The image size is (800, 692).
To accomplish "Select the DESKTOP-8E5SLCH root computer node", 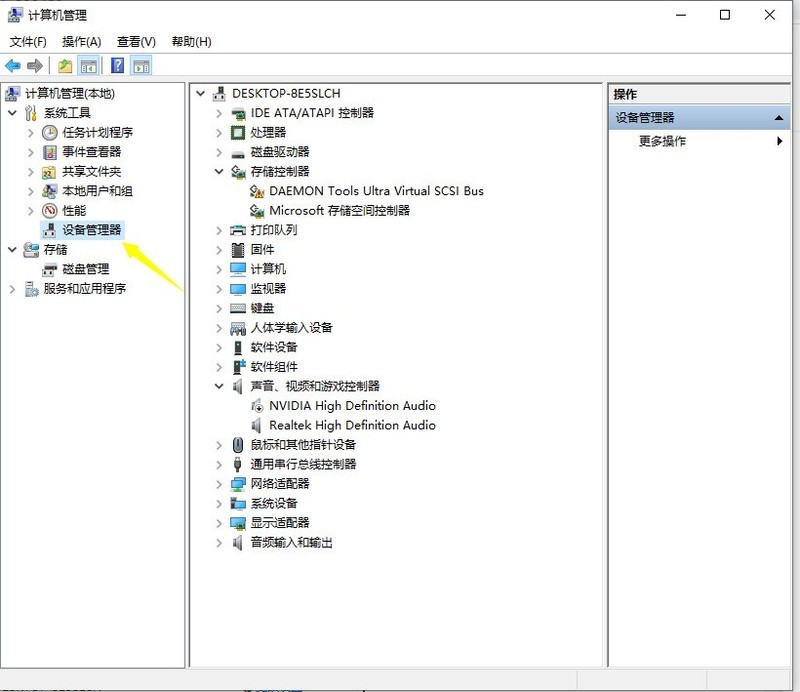I will (x=283, y=93).
